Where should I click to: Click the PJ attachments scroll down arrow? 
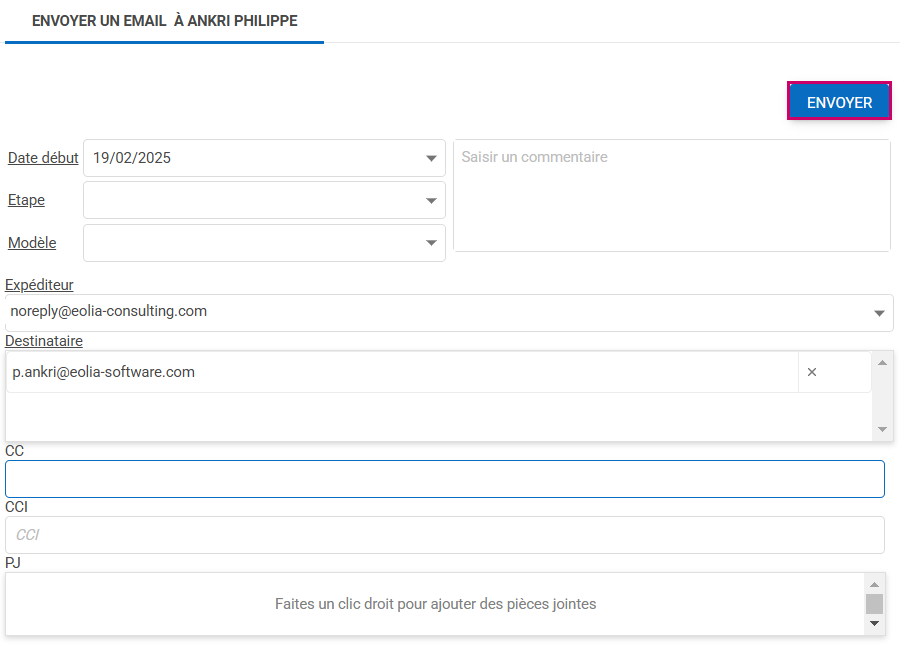(875, 623)
